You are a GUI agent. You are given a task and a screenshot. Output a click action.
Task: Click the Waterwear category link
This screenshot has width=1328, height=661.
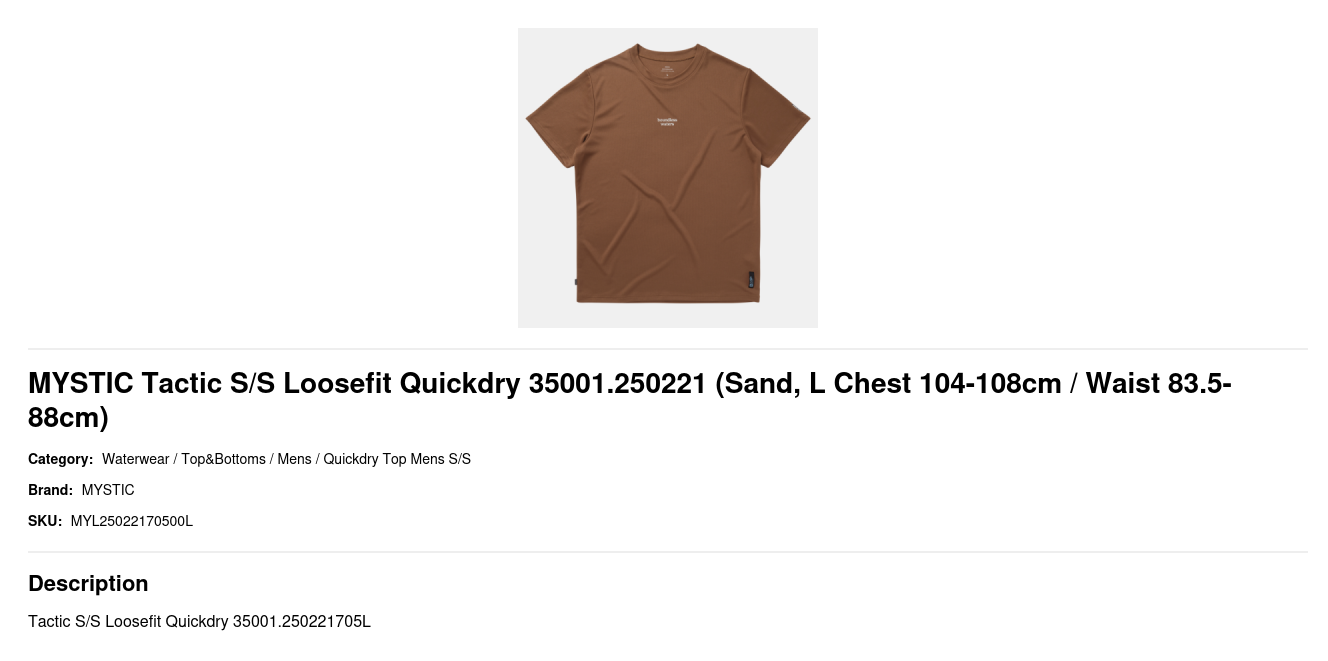(x=135, y=459)
